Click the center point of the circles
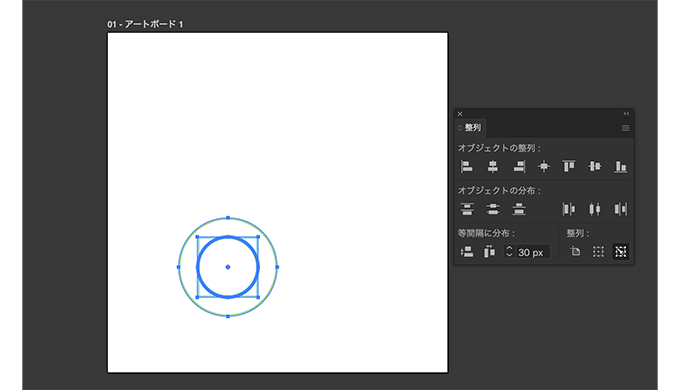This screenshot has height=390, width=680. [x=228, y=267]
